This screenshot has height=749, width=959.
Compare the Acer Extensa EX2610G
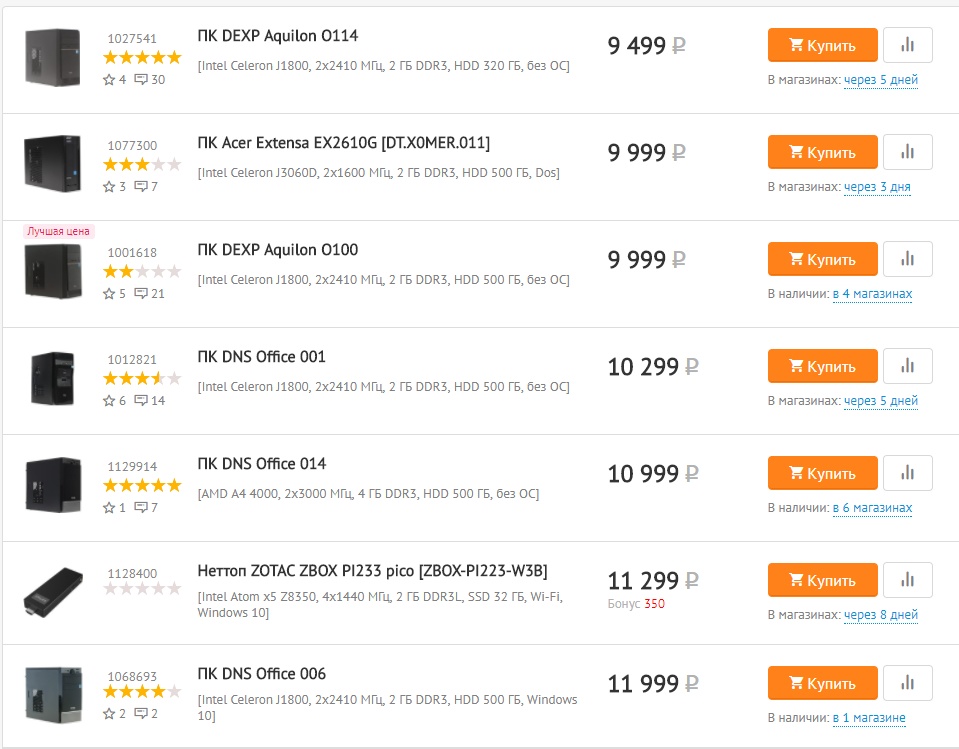[x=908, y=152]
